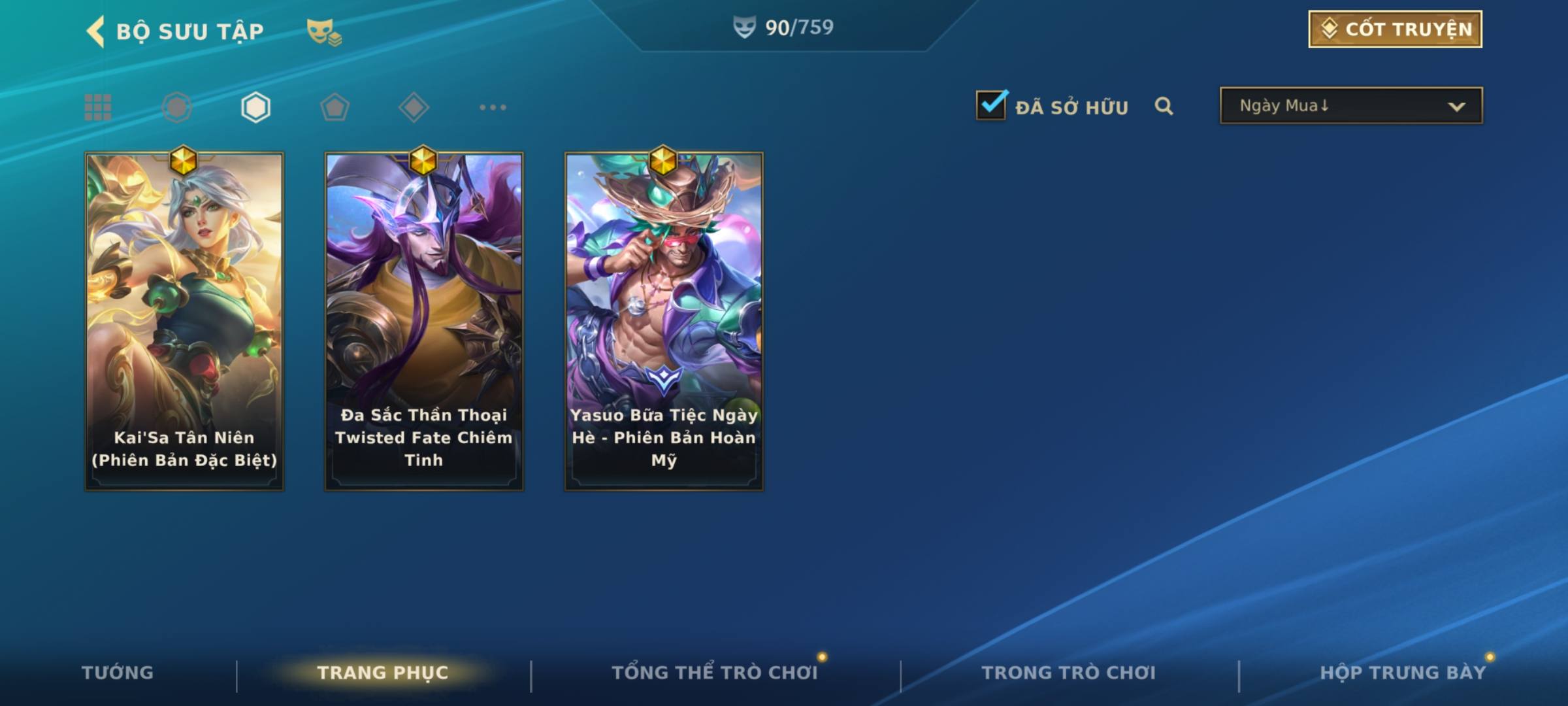Open the Trong Trò Chơi tab
The height and width of the screenshot is (706, 1568).
1068,673
